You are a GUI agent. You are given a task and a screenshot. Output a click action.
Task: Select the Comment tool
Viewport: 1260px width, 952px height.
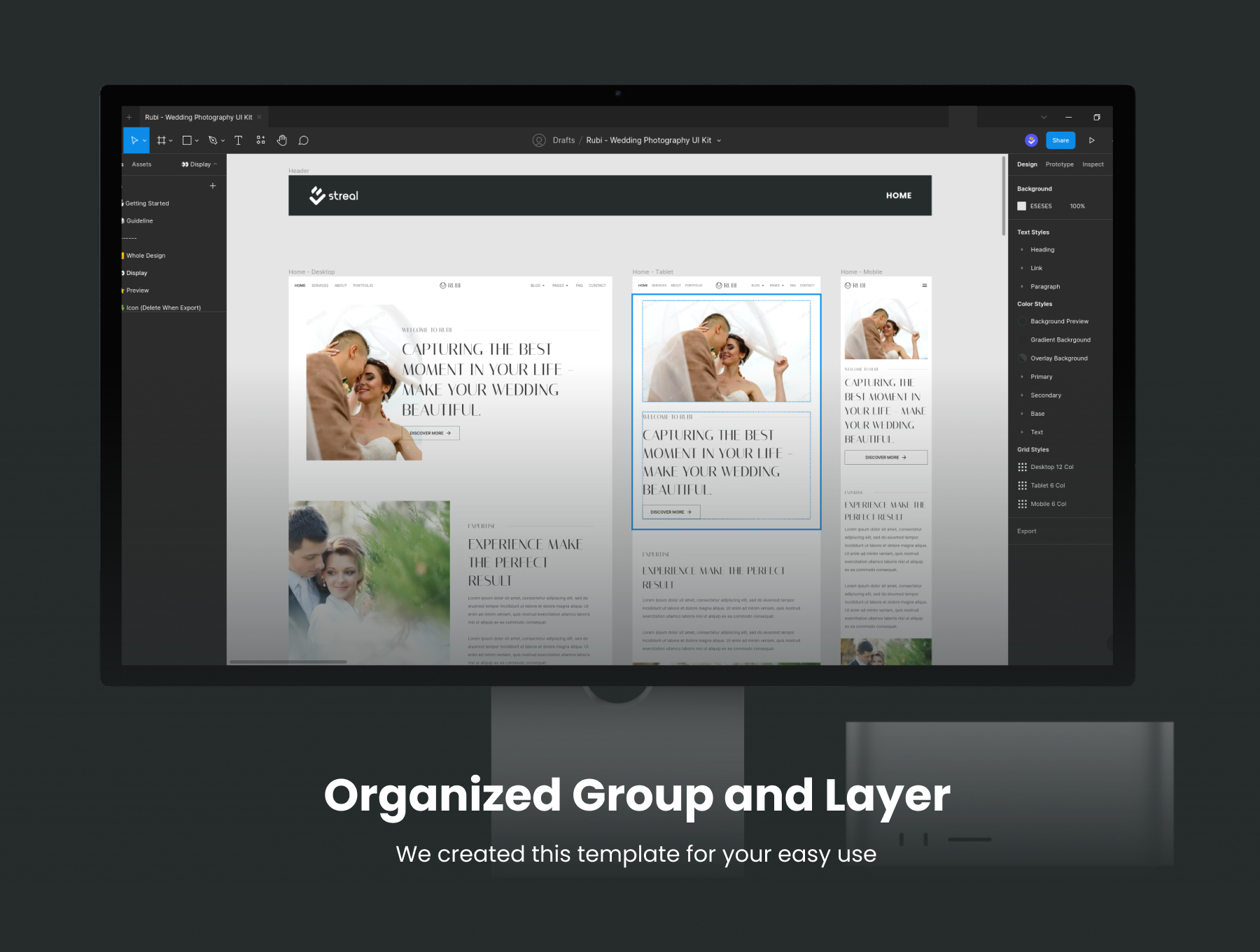(x=303, y=141)
